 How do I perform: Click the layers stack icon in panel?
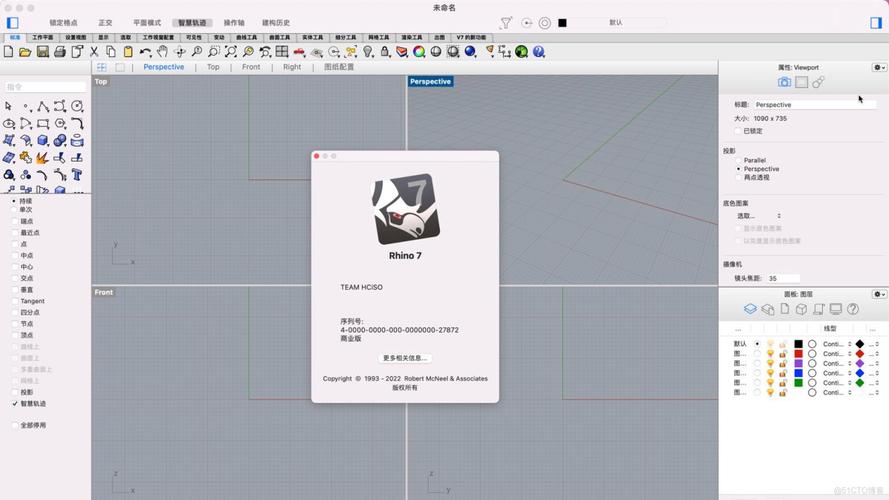(x=750, y=309)
